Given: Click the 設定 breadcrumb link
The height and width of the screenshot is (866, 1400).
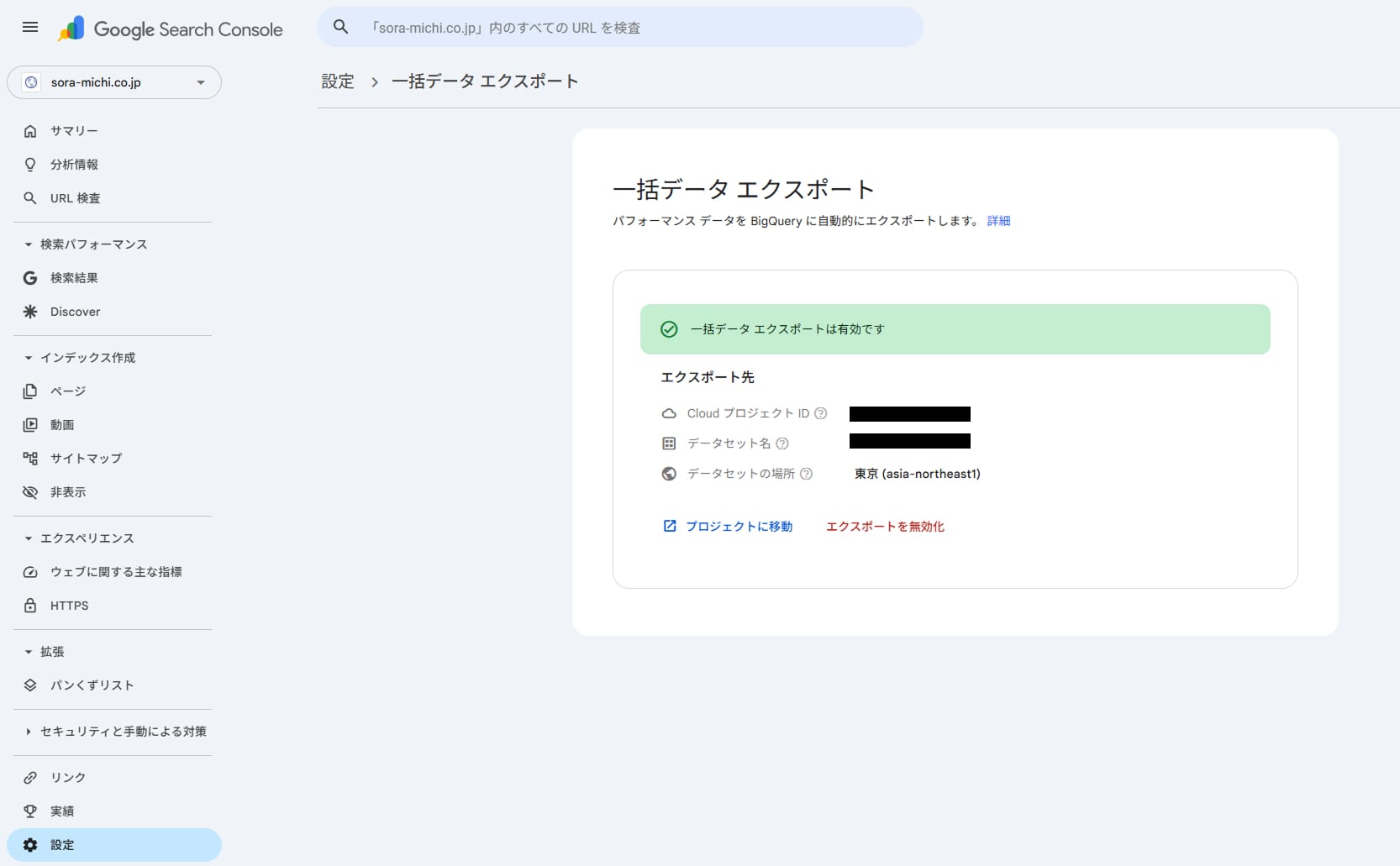Looking at the screenshot, I should click(x=338, y=81).
